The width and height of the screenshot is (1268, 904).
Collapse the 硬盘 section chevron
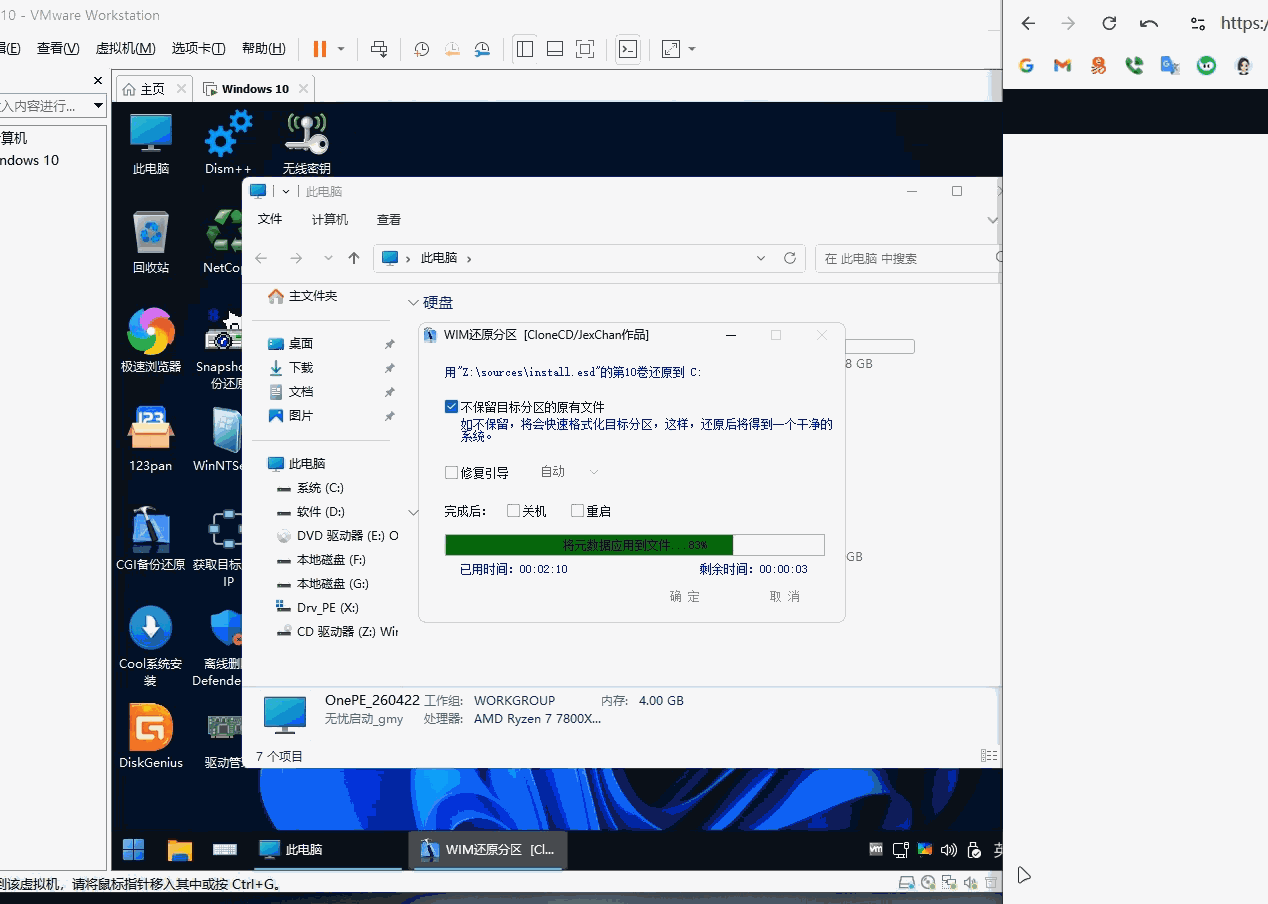point(414,303)
